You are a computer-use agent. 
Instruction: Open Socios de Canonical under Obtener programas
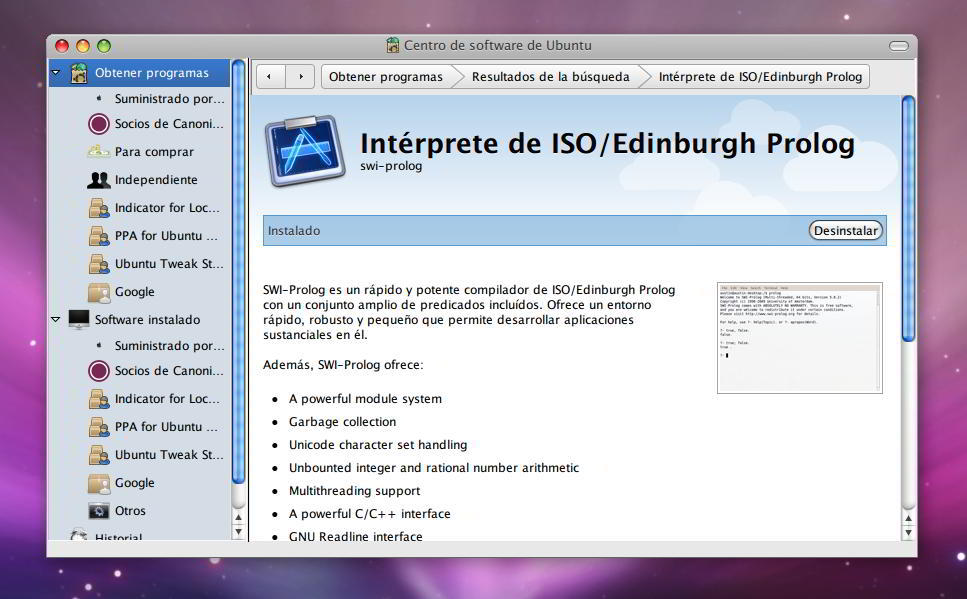click(168, 124)
